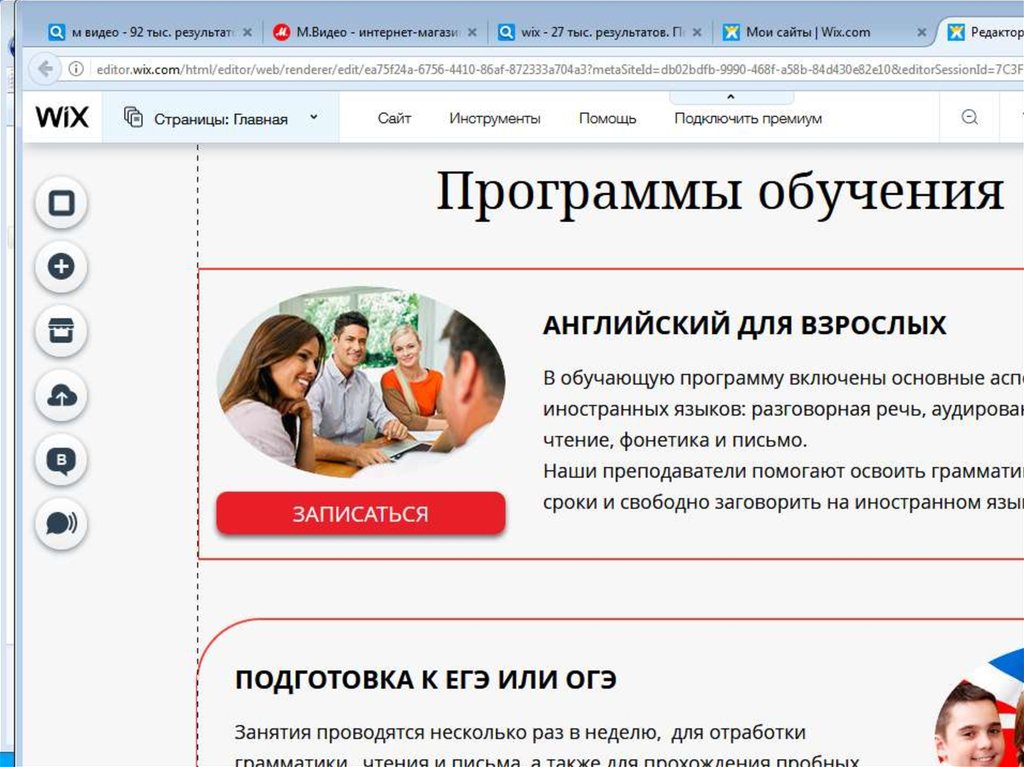Open the Инструменты menu

point(495,118)
